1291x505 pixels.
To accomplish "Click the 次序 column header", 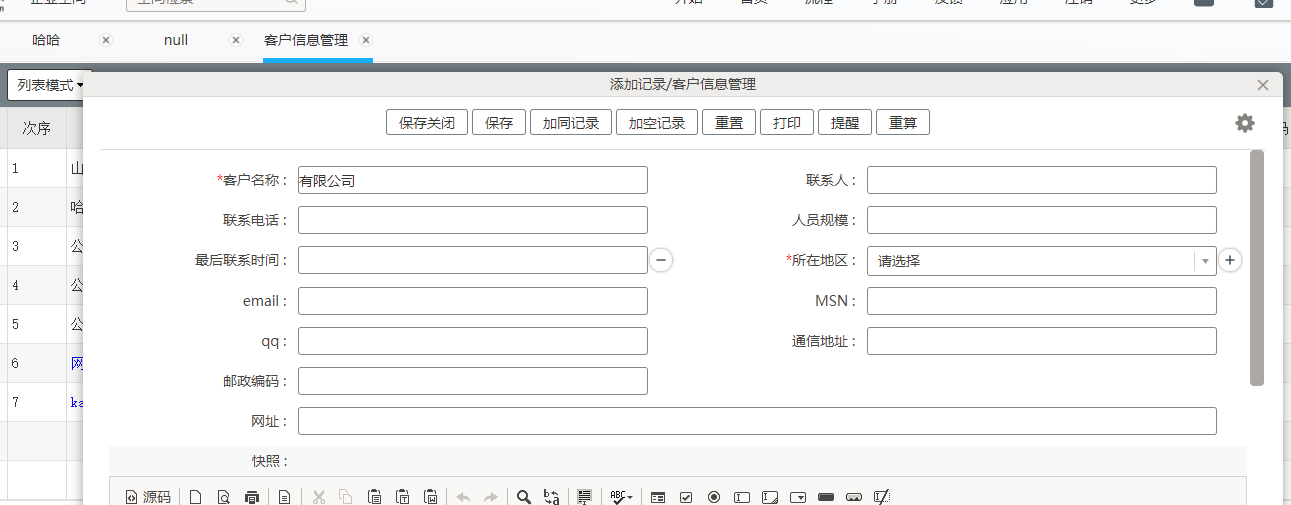I will tap(37, 128).
